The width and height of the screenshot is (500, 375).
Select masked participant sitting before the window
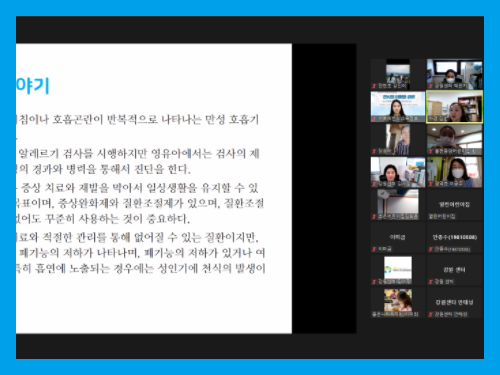coord(454,74)
